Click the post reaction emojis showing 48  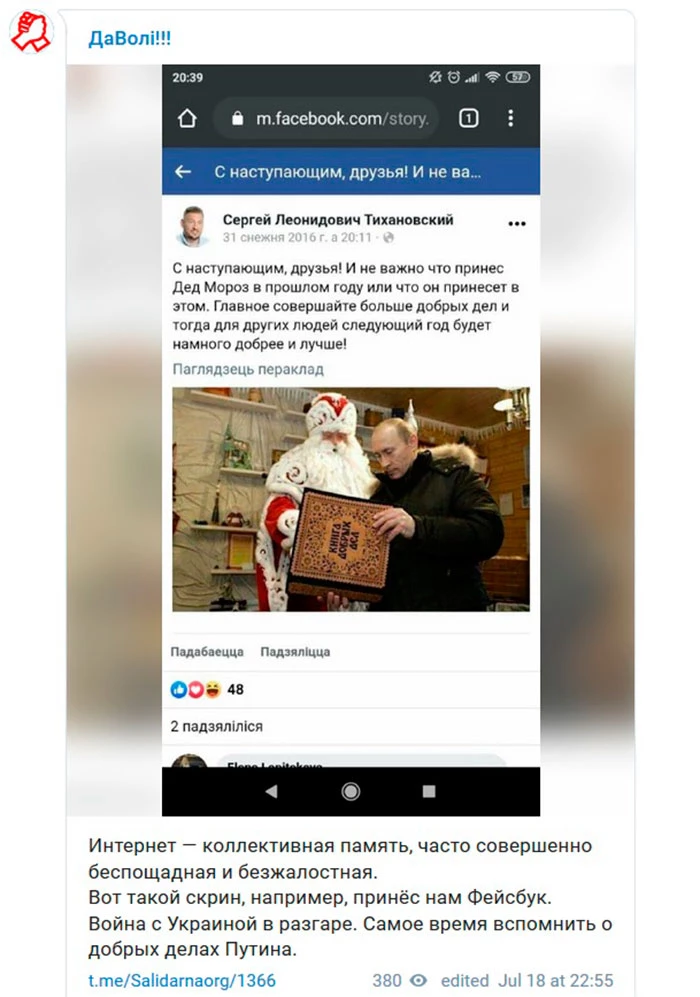coord(207,689)
